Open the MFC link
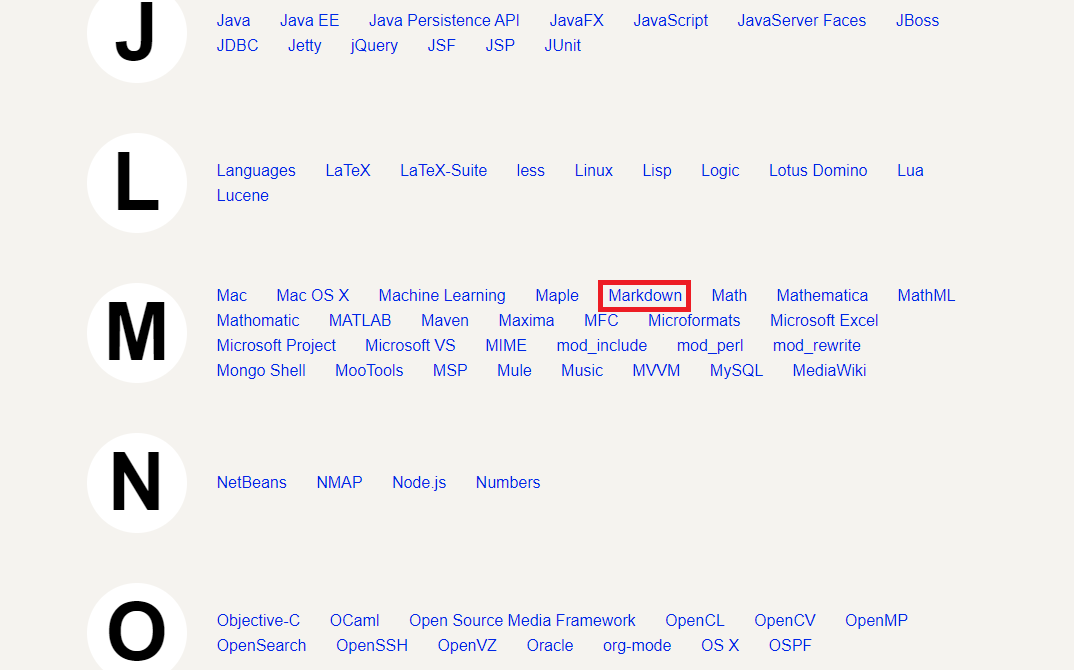The image size is (1074, 670). click(601, 321)
